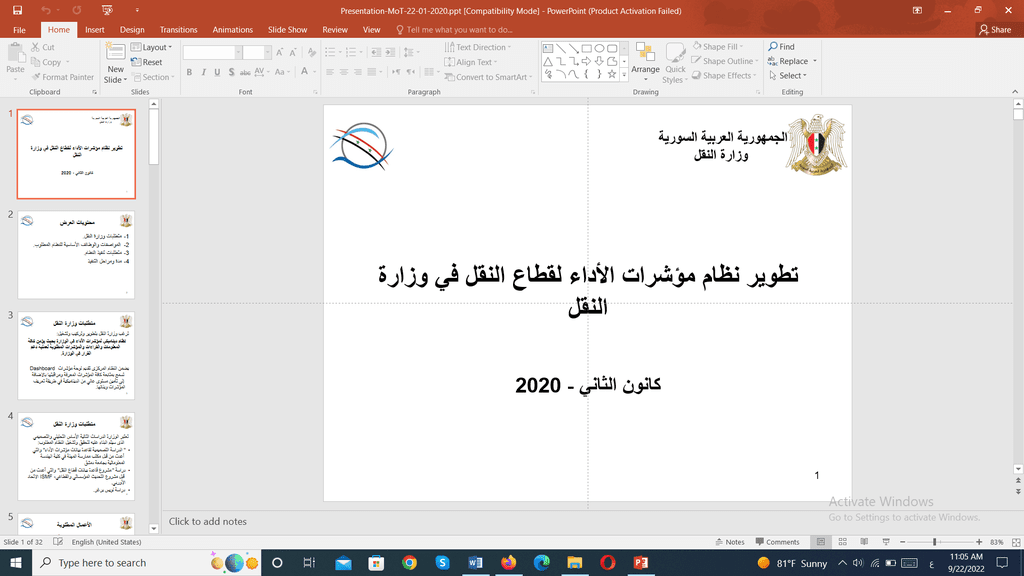Open the Align Text dropdown
The width and height of the screenshot is (1024, 576).
coord(471,62)
